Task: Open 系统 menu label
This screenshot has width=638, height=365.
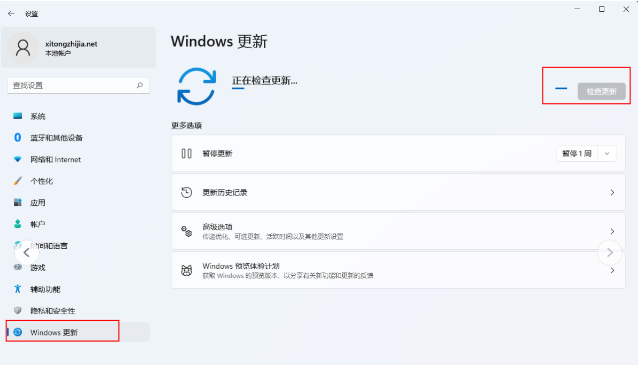Action: tap(38, 116)
